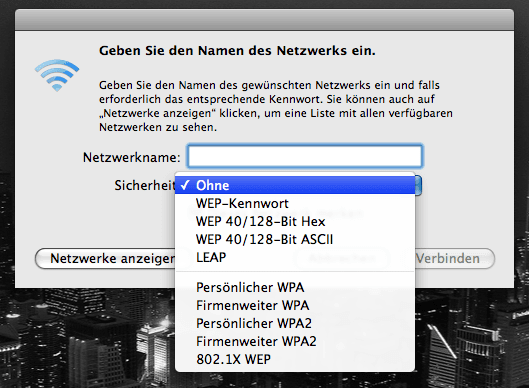Viewport: 529px width, 388px height.
Task: Select Persönlicher WPA entry
Action: 295,287
